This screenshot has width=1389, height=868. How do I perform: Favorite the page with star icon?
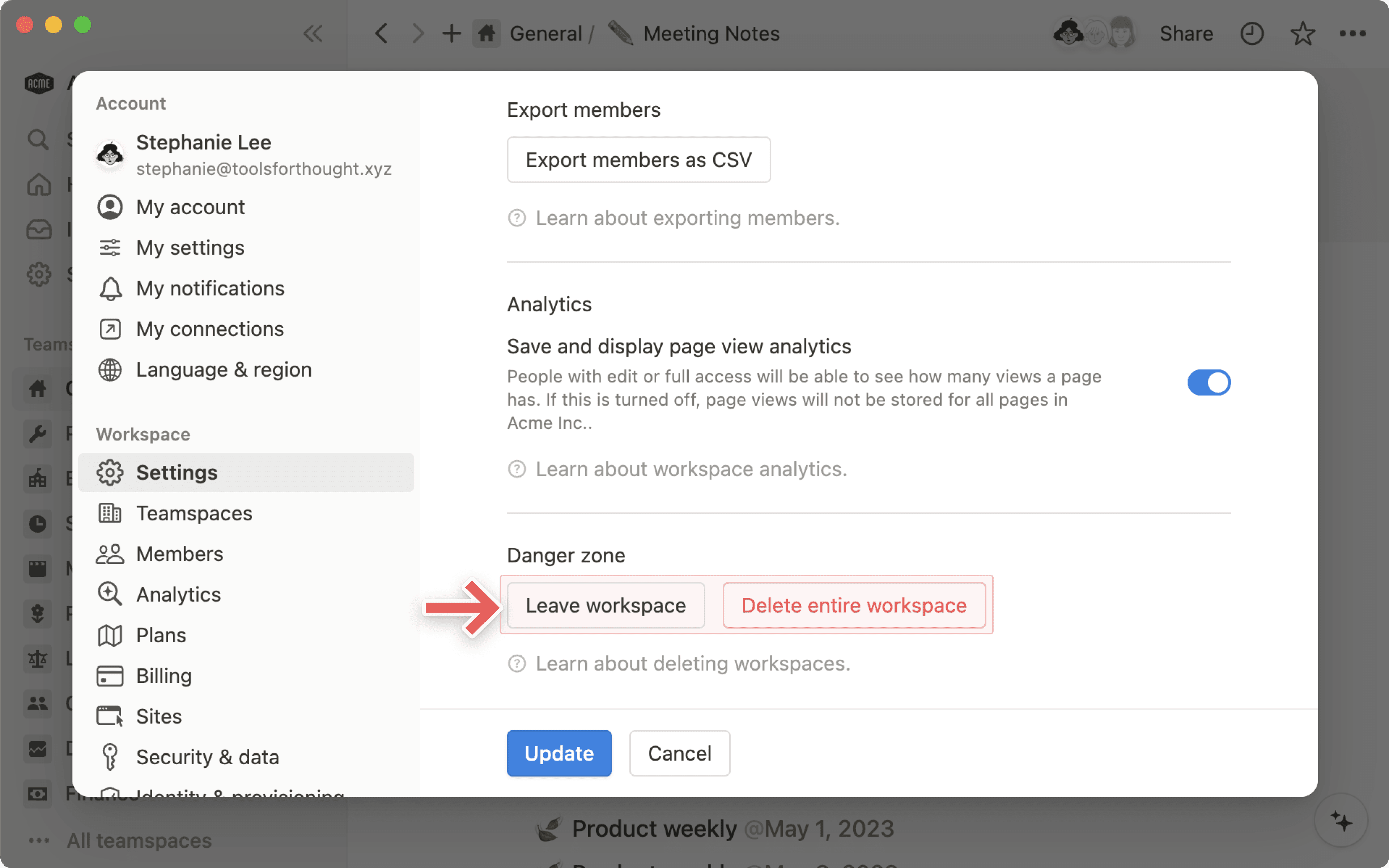(x=1302, y=34)
